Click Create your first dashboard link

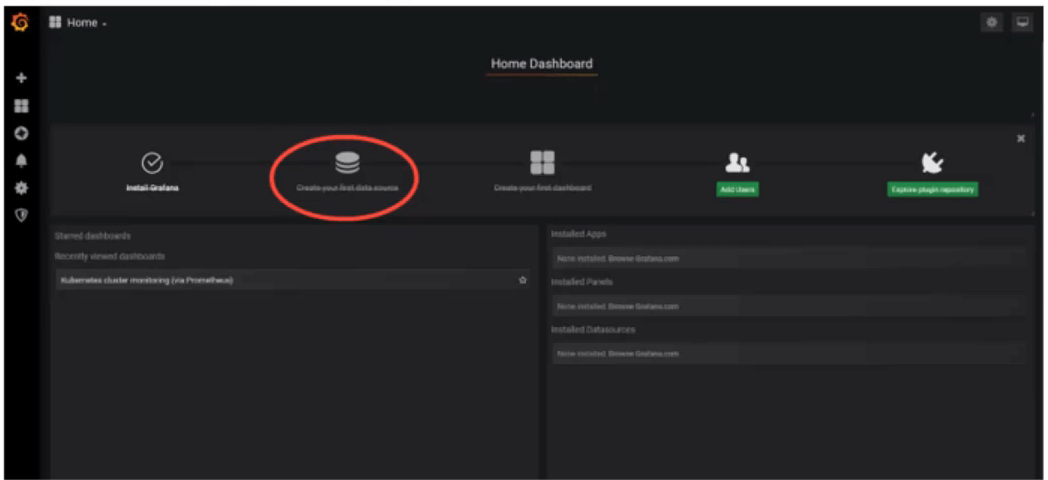542,188
